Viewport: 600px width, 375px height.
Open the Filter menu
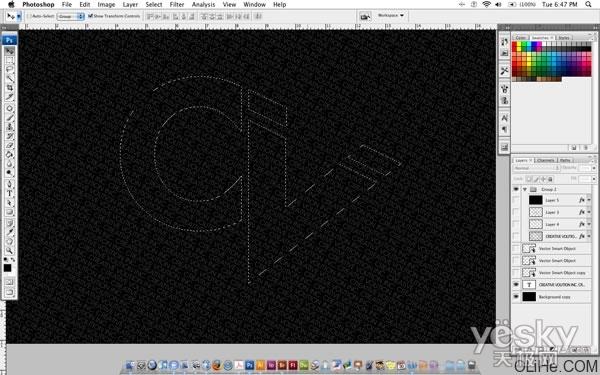pos(177,5)
